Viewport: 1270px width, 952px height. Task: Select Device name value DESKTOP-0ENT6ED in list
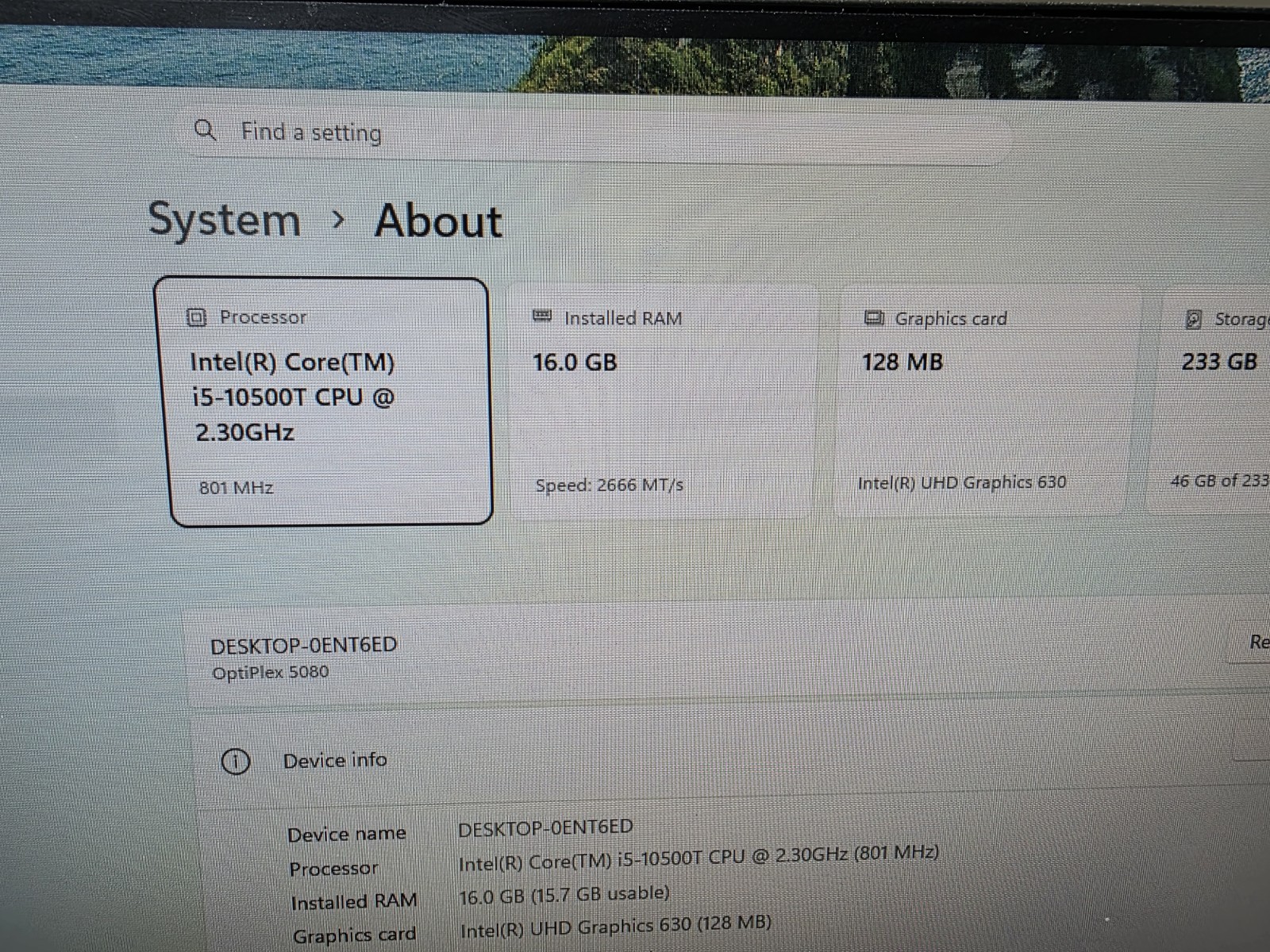pyautogui.click(x=545, y=828)
